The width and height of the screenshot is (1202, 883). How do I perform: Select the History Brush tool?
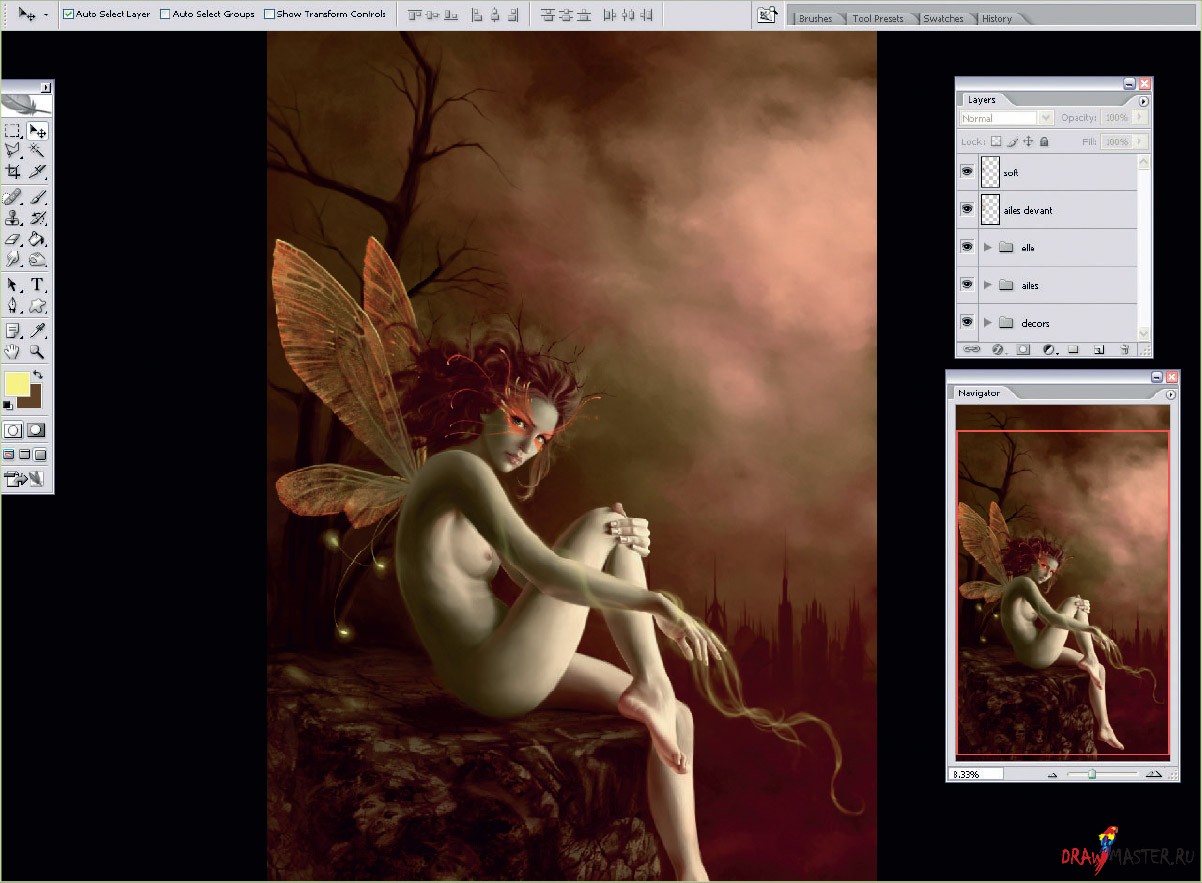tap(38, 218)
